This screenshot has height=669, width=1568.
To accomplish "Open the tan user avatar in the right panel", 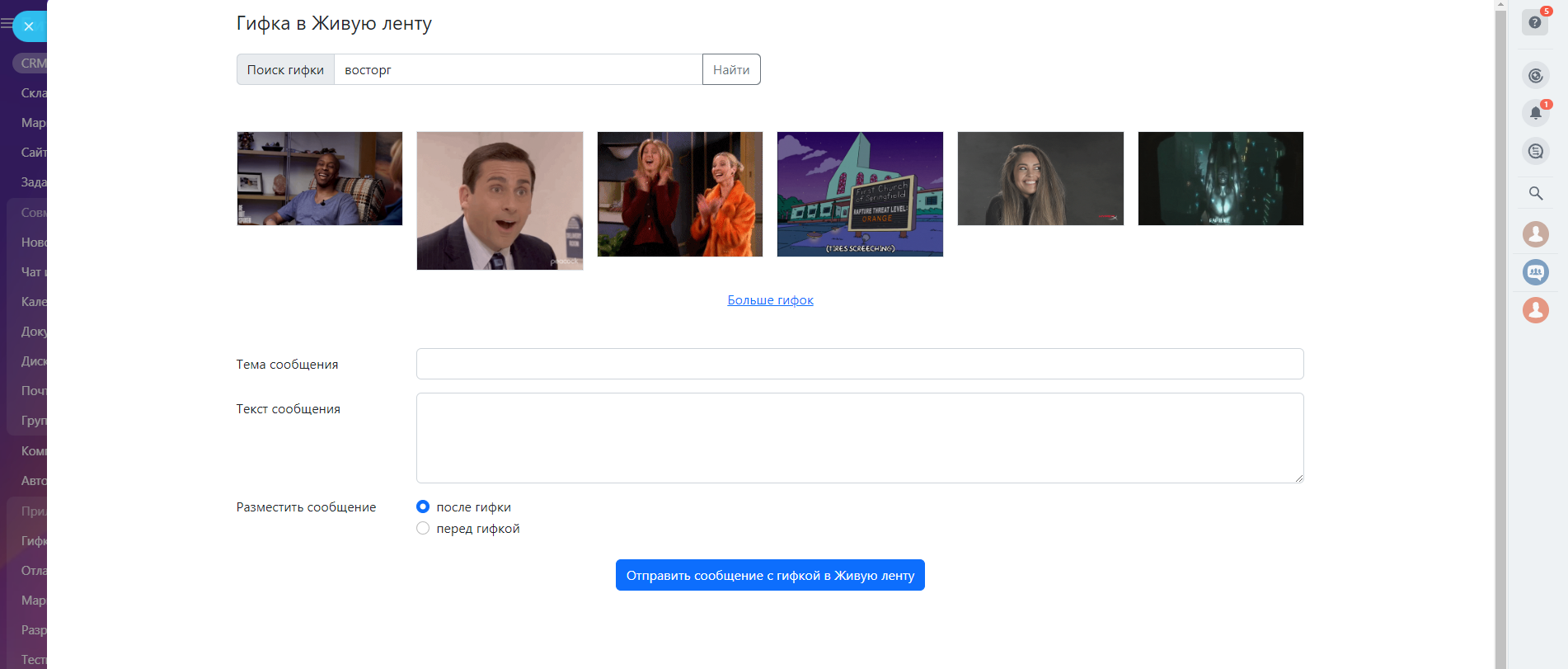I will coord(1535,234).
